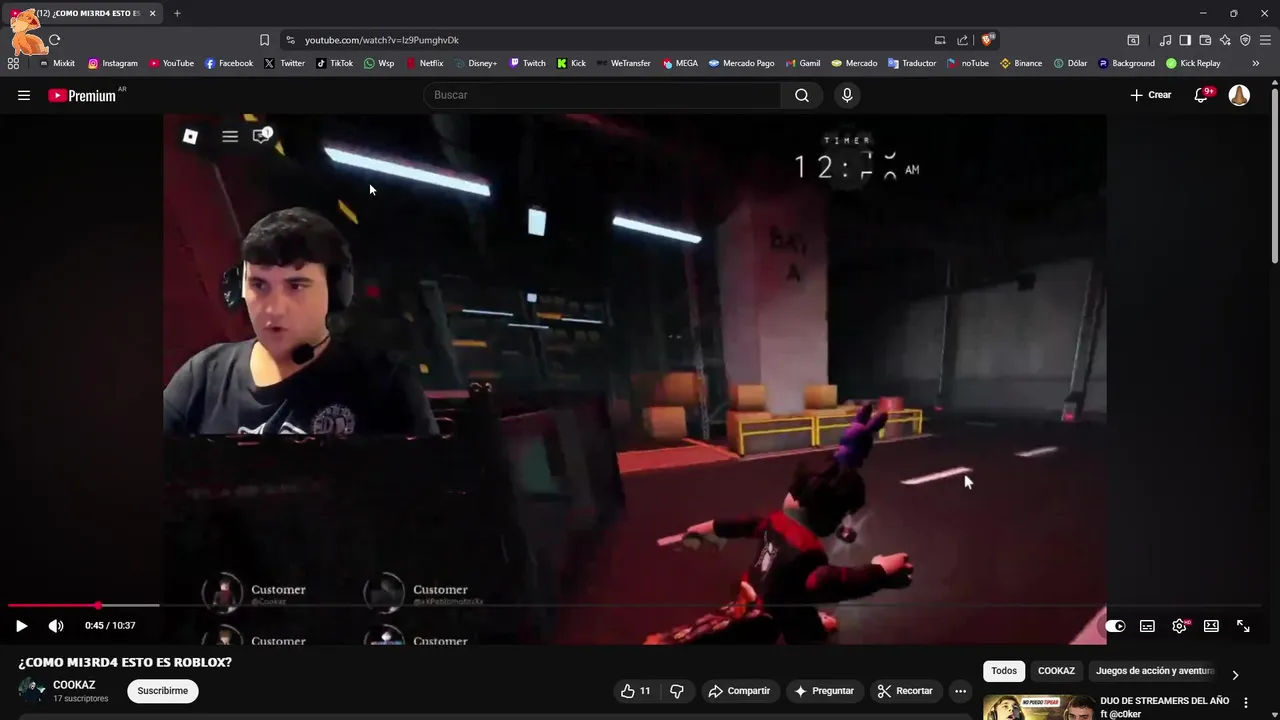Click Recortar to clip video
The image size is (1280, 720).
(x=905, y=691)
